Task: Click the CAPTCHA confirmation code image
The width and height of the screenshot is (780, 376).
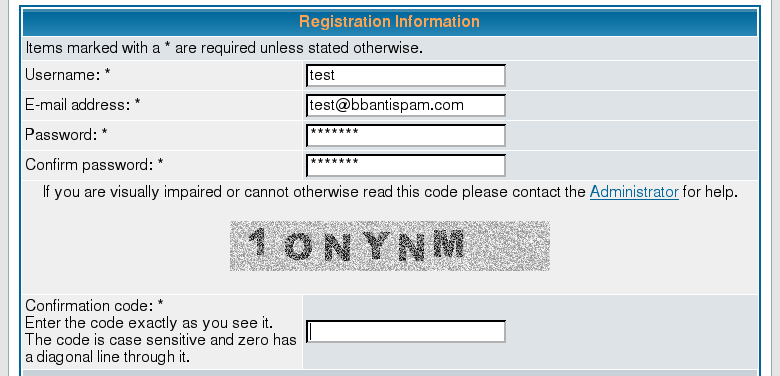Action: (x=390, y=246)
